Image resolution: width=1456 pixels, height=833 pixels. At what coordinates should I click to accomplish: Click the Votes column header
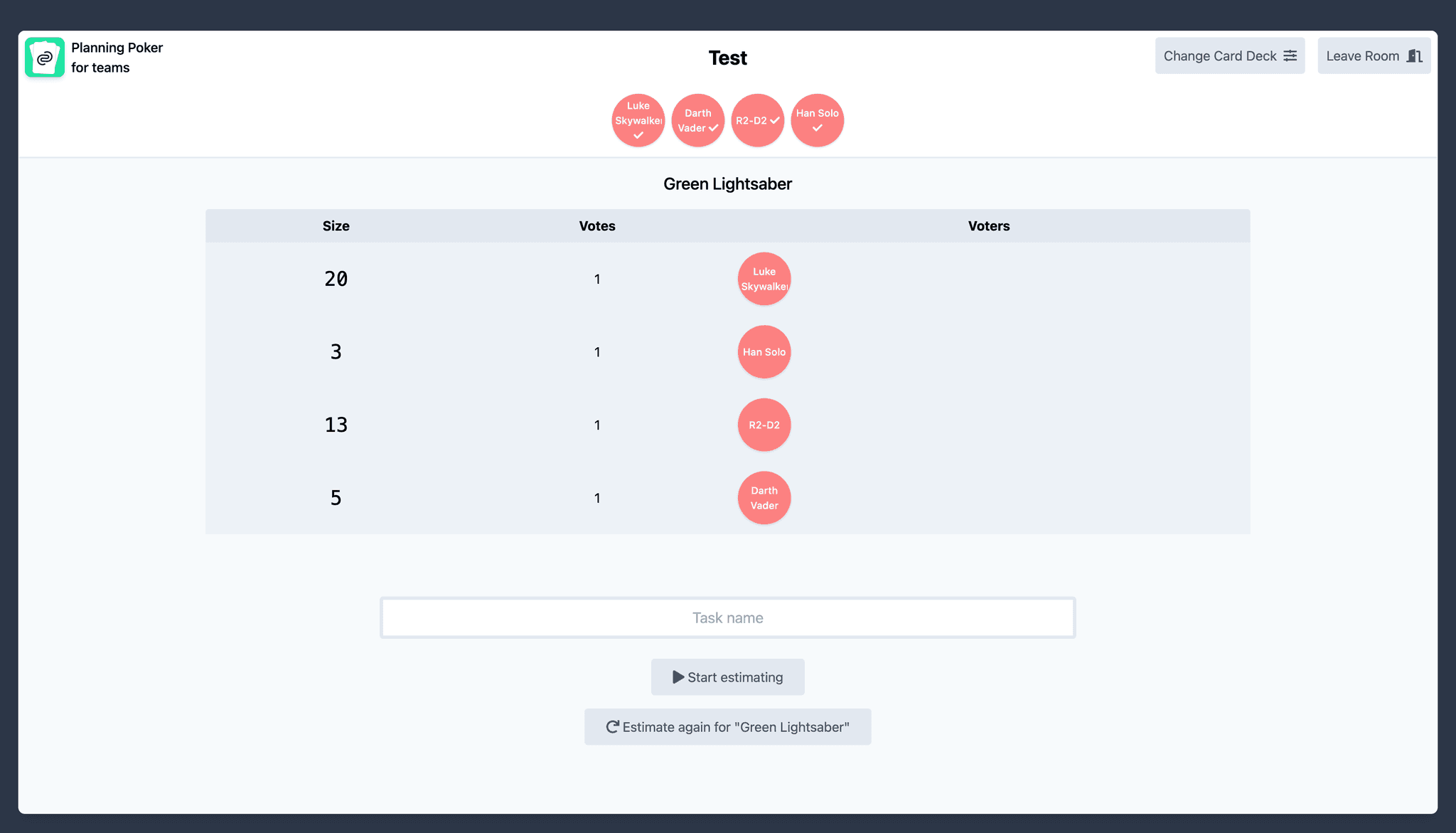[x=597, y=226]
